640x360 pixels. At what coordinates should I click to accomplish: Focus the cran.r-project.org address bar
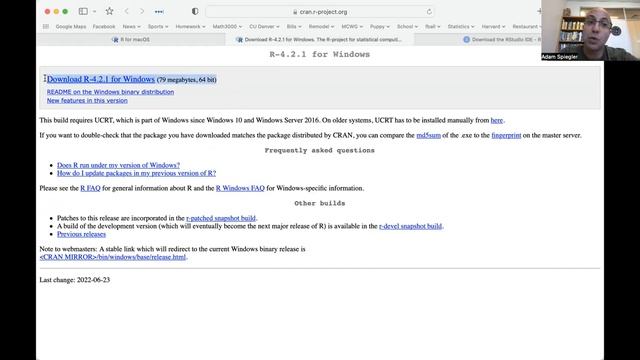(320, 12)
